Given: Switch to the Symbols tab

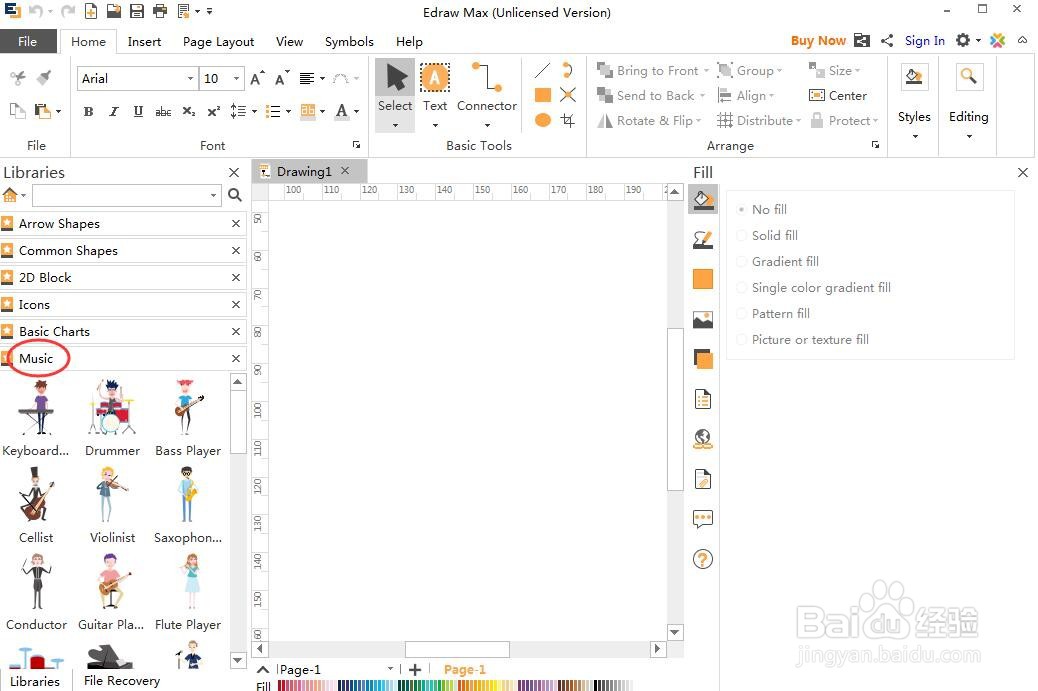Looking at the screenshot, I should coord(349,41).
